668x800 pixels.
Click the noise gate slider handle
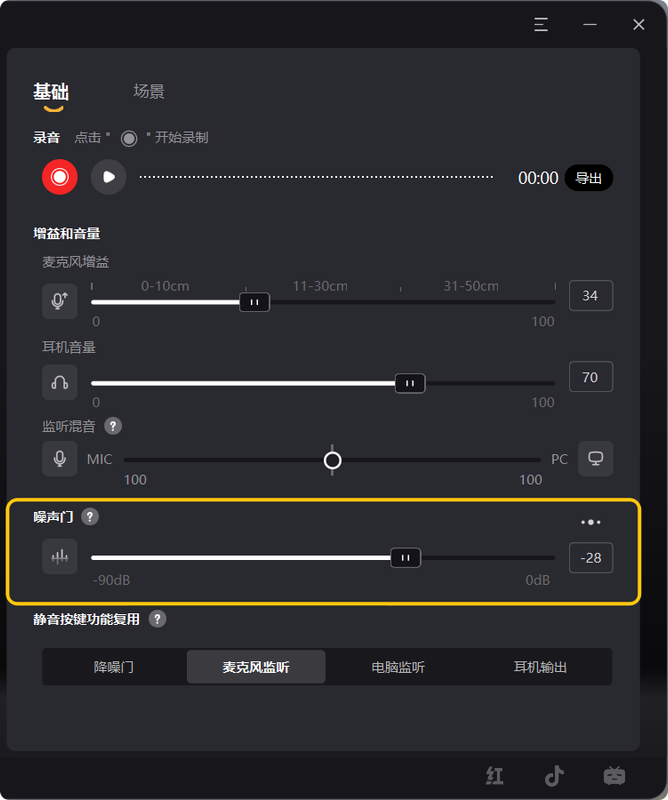[x=406, y=558]
